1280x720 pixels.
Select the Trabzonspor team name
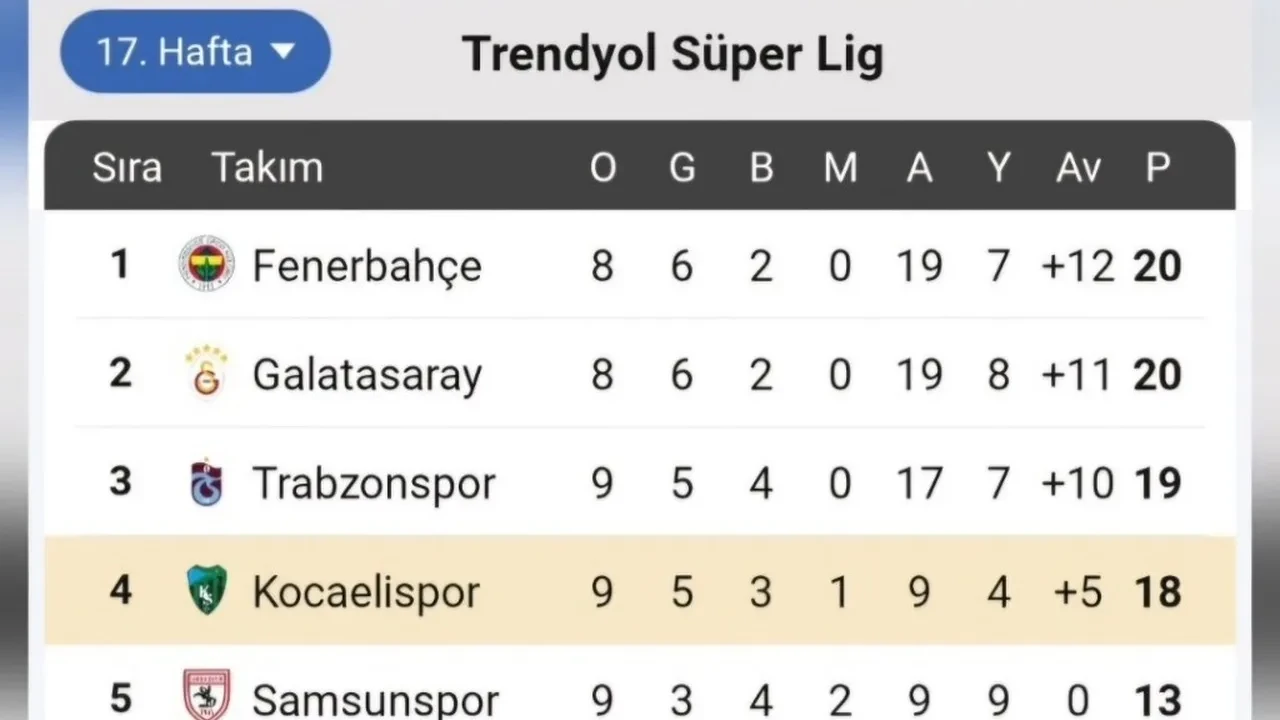coord(373,483)
